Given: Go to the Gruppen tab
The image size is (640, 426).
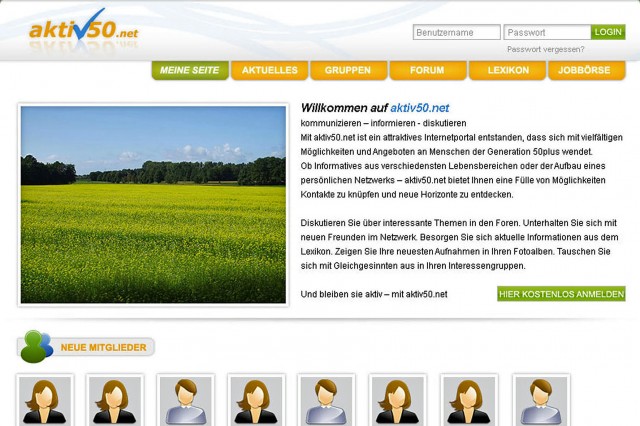Looking at the screenshot, I should point(348,71).
